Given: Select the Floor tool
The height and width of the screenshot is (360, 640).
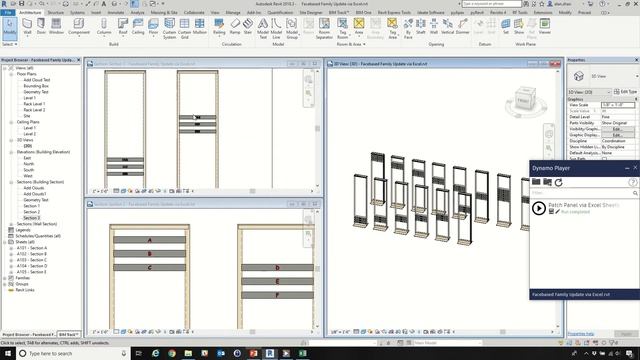Looking at the screenshot, I should pyautogui.click(x=153, y=26).
